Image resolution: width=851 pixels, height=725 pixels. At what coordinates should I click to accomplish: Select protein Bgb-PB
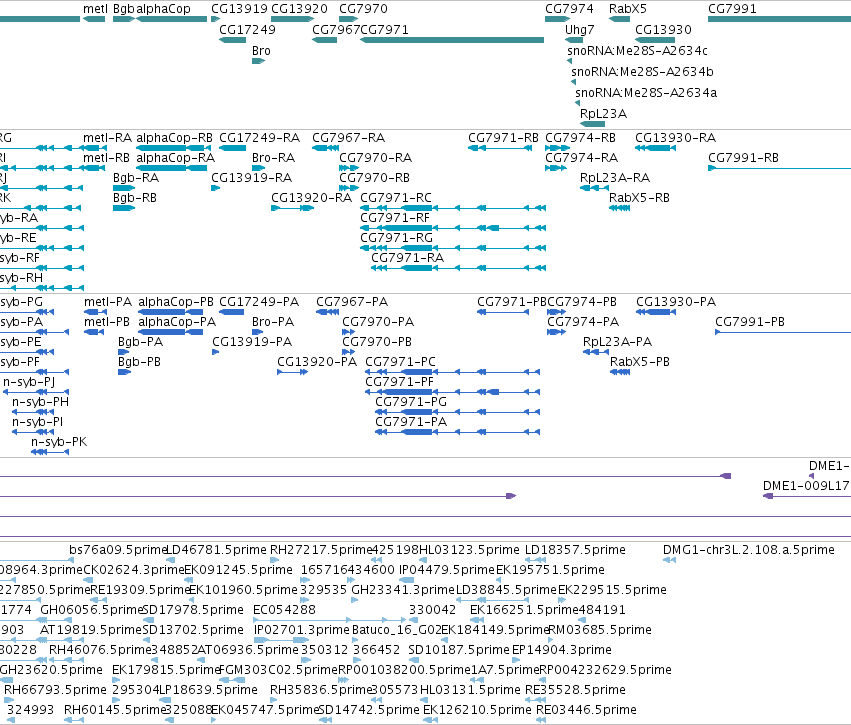(x=139, y=362)
